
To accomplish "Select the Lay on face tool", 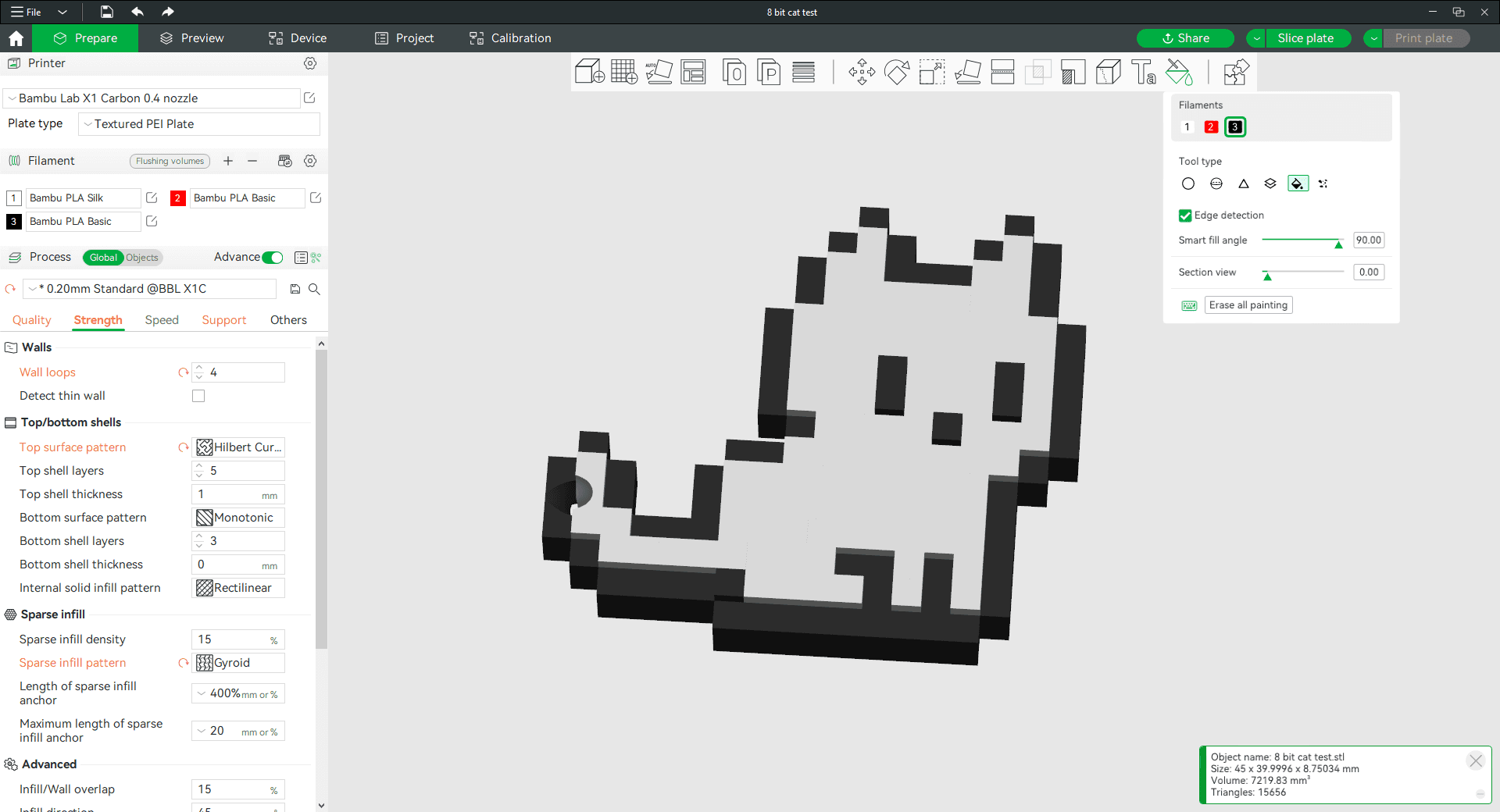I will coord(967,72).
